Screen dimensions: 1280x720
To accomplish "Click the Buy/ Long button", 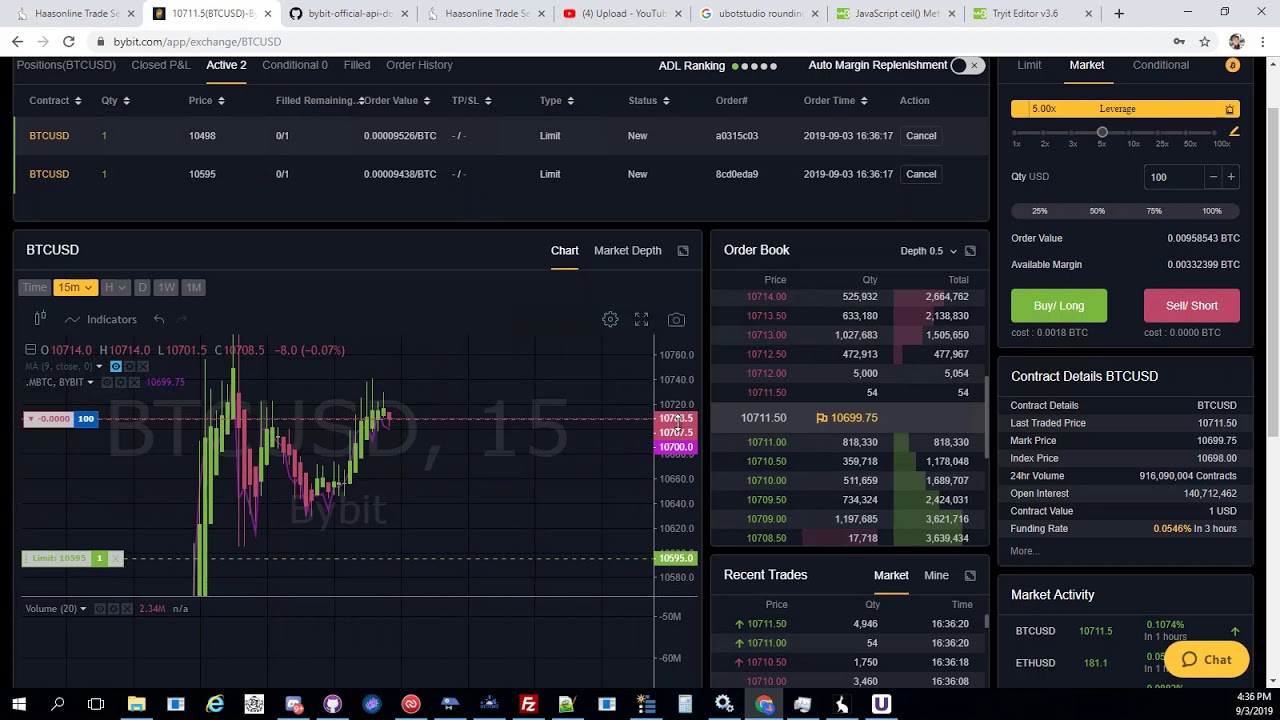I will point(1058,306).
